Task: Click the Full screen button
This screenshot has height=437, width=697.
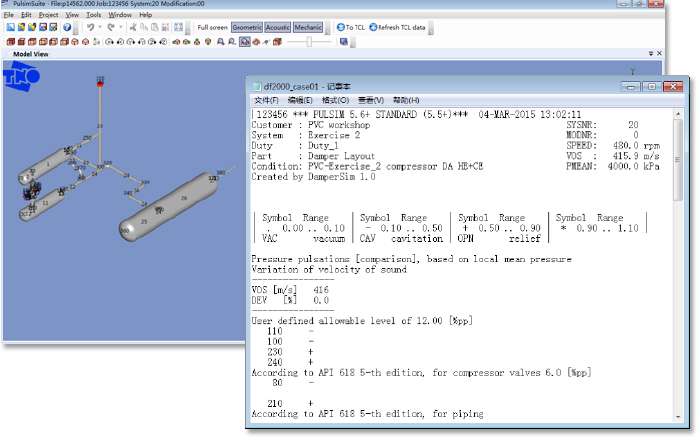Action: (212, 28)
